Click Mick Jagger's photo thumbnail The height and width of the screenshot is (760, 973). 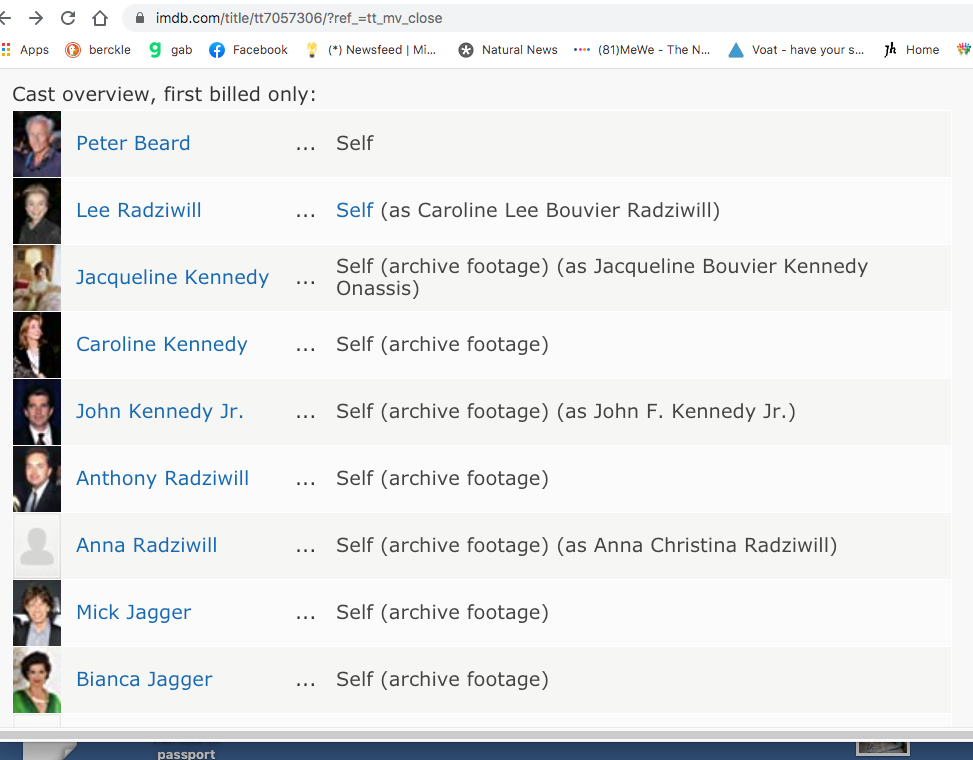(37, 613)
